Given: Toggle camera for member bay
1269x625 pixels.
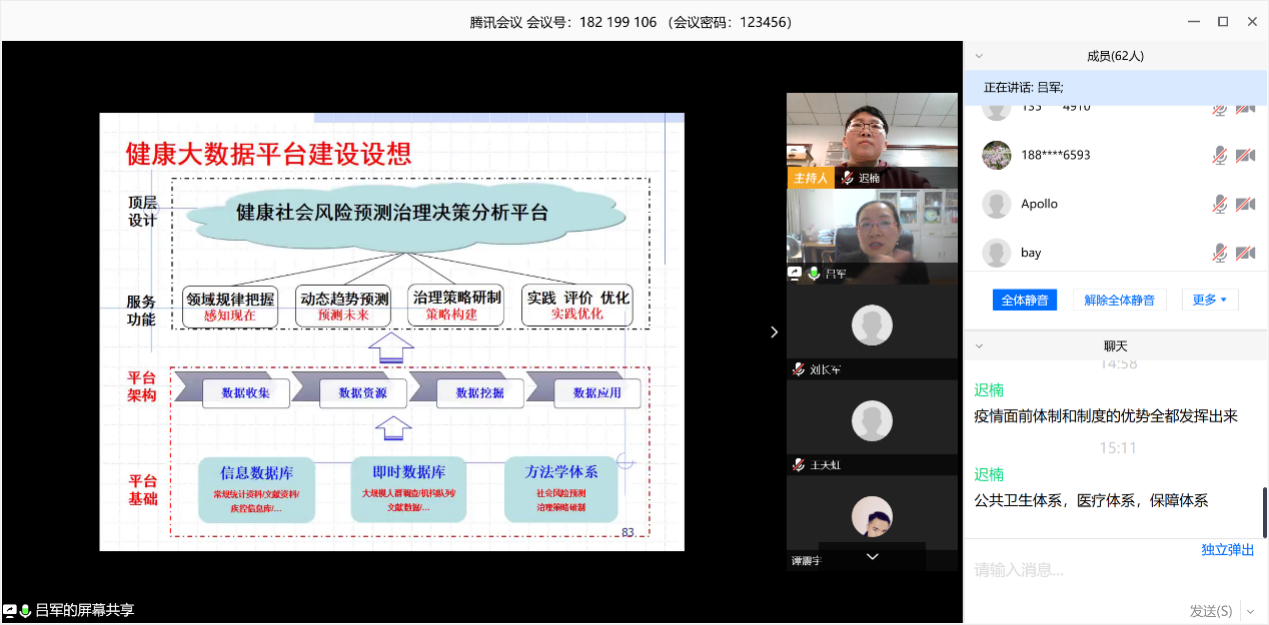Looking at the screenshot, I should [x=1245, y=253].
